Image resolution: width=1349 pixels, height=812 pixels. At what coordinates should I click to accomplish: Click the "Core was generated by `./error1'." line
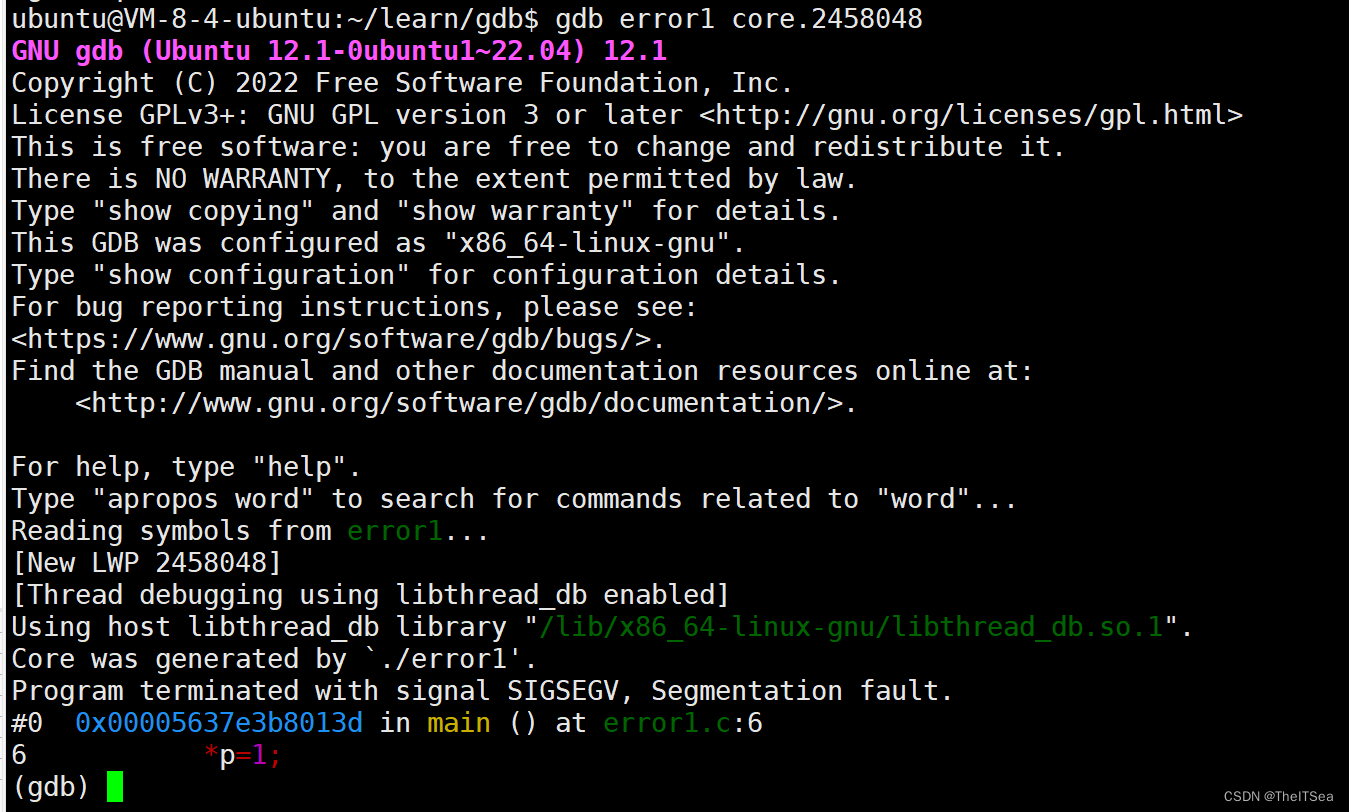coord(275,658)
